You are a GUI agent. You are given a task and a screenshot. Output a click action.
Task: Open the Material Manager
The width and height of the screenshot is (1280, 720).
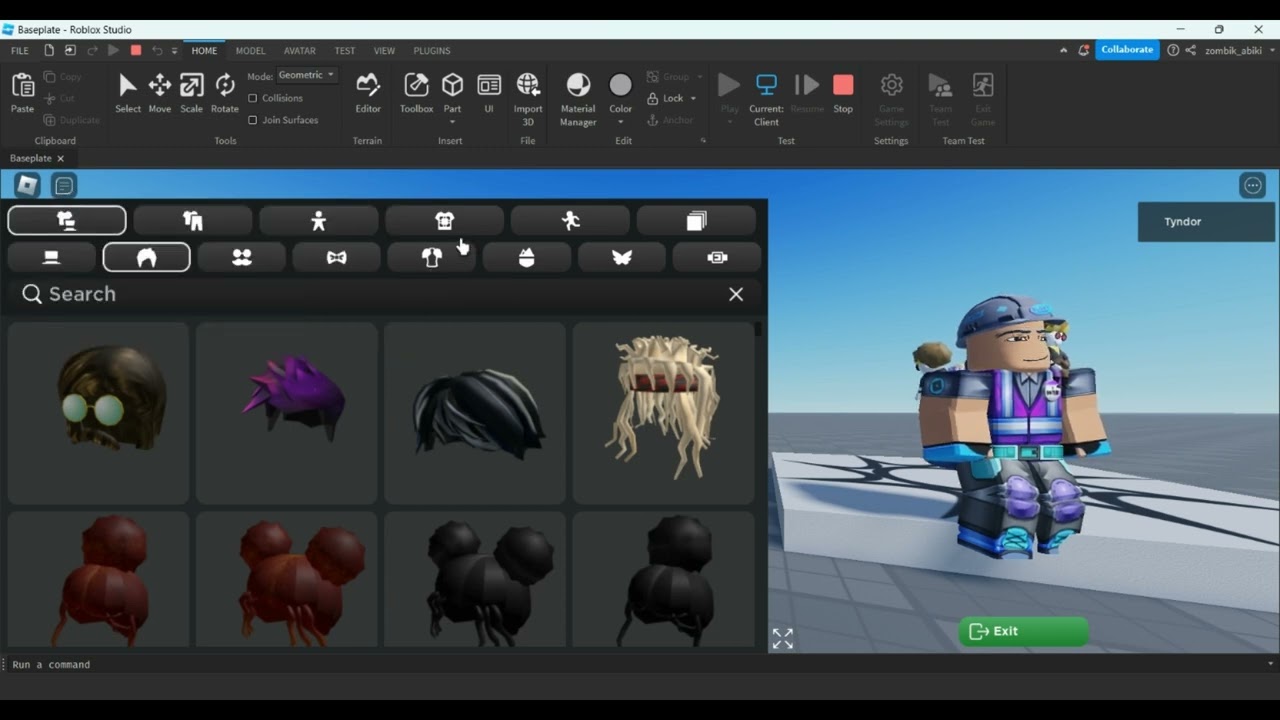[x=578, y=98]
